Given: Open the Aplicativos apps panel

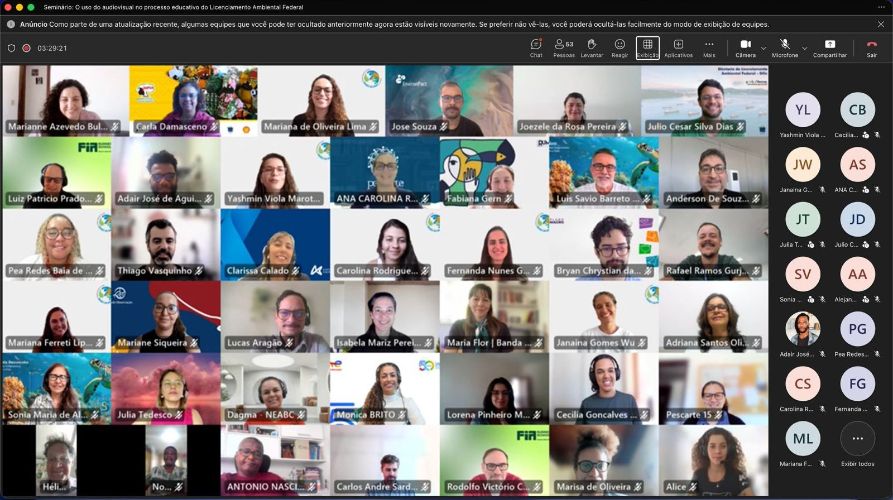Looking at the screenshot, I should (678, 47).
